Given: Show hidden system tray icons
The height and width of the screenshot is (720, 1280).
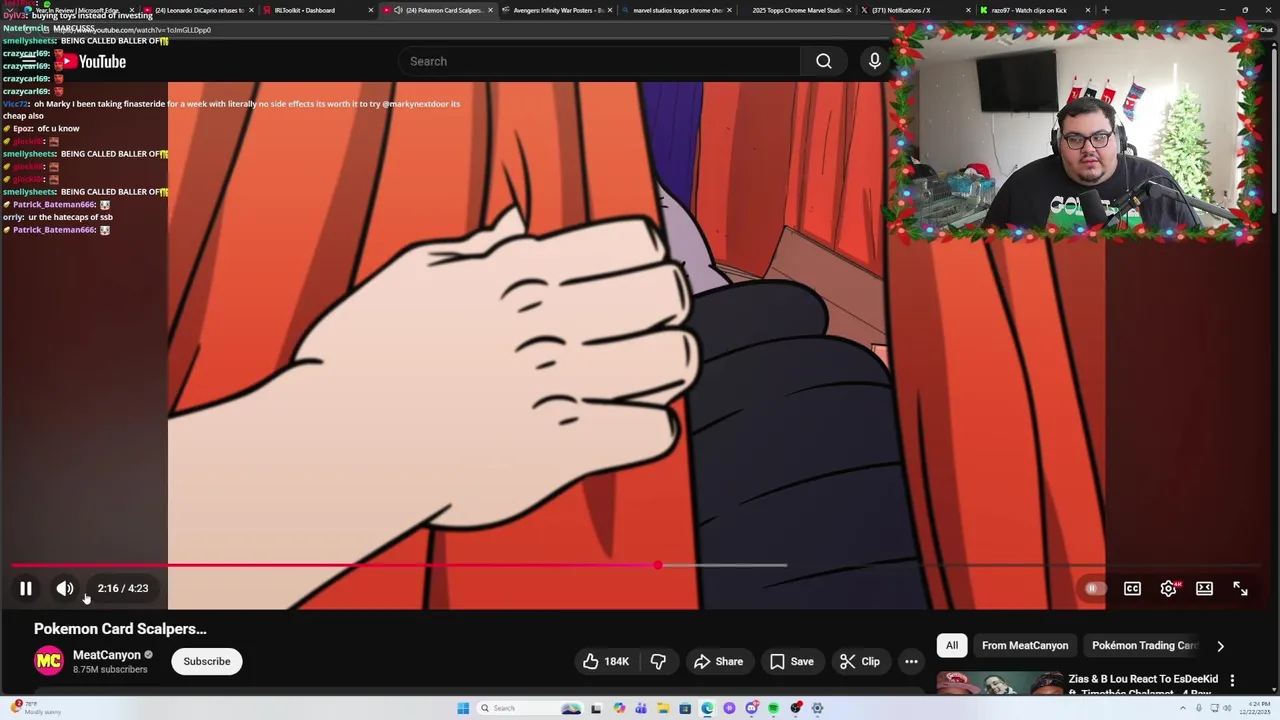Looking at the screenshot, I should point(1183,708).
